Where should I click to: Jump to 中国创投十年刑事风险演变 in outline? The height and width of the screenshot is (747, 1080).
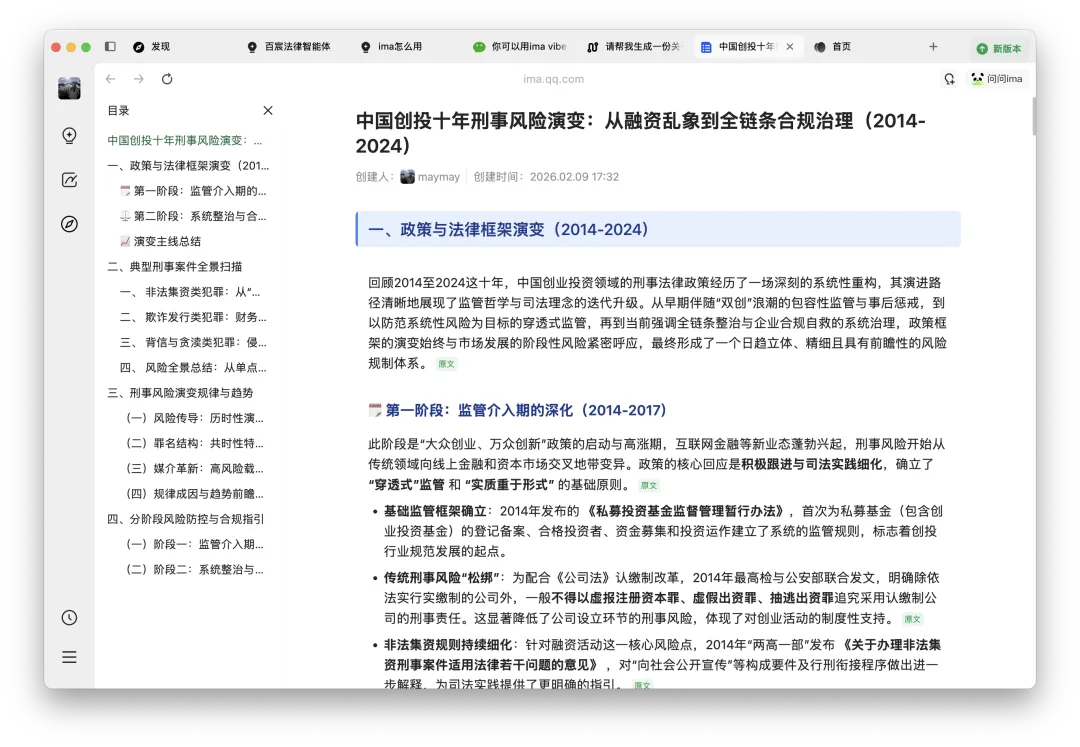click(185, 140)
